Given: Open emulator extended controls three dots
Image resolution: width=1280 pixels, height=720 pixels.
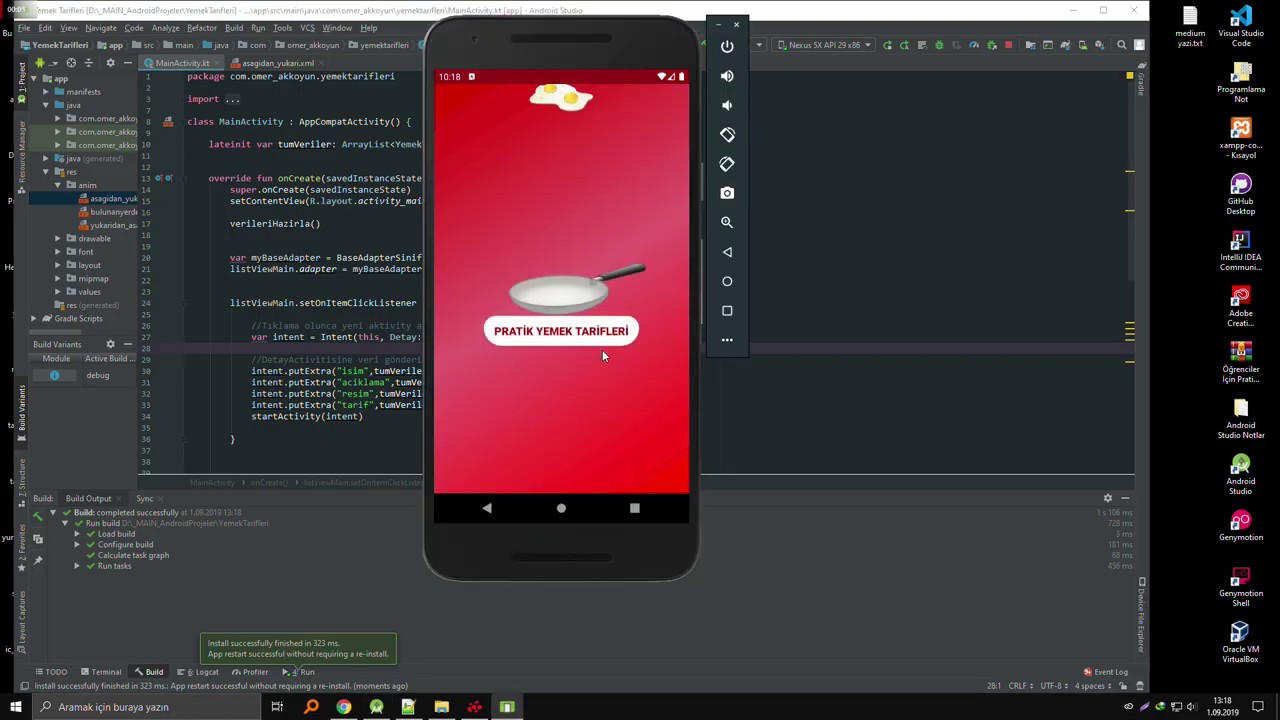Looking at the screenshot, I should (727, 340).
